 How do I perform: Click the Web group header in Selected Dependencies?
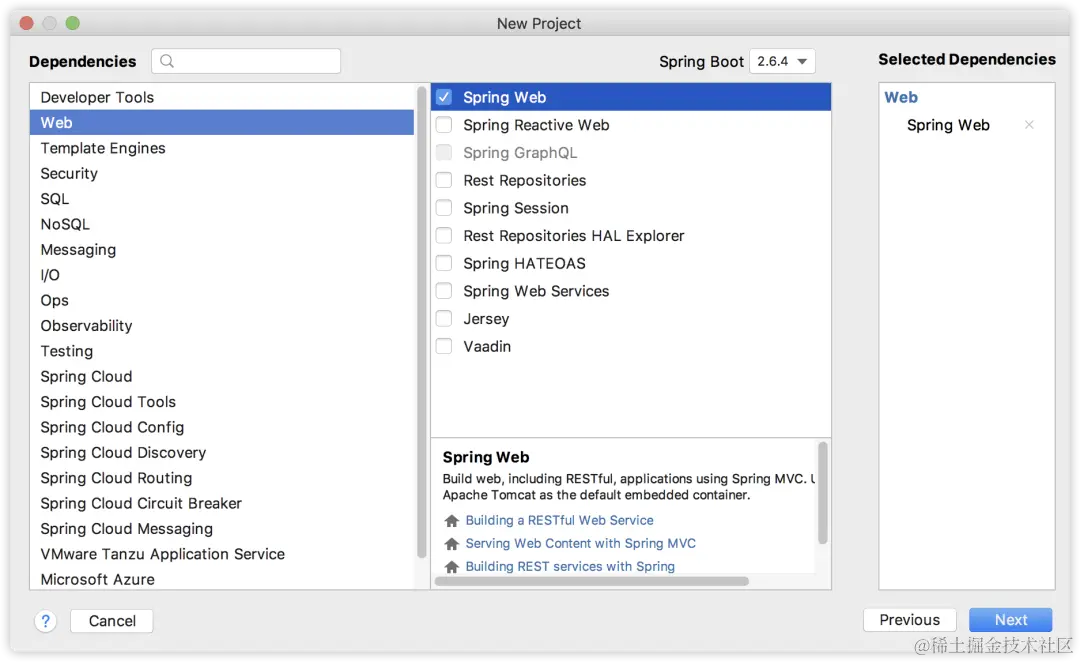[x=901, y=97]
